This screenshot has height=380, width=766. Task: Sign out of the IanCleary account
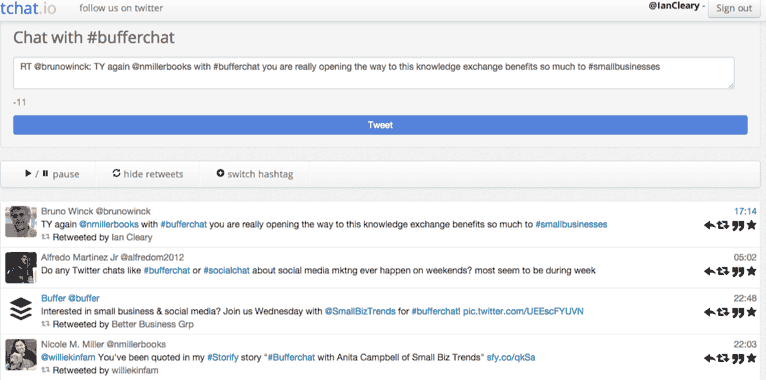pyautogui.click(x=734, y=8)
